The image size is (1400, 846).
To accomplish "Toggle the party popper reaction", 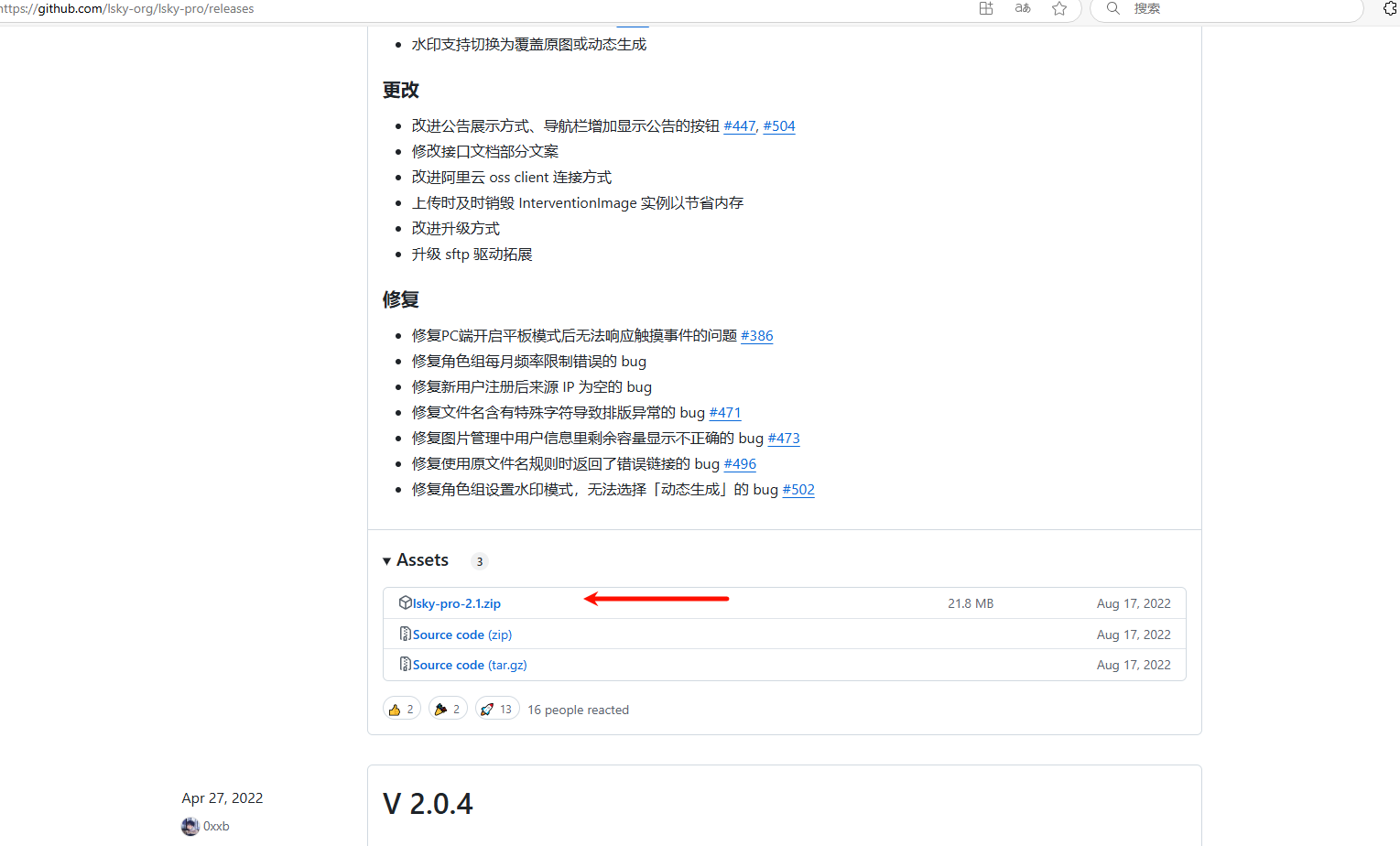I will click(448, 709).
